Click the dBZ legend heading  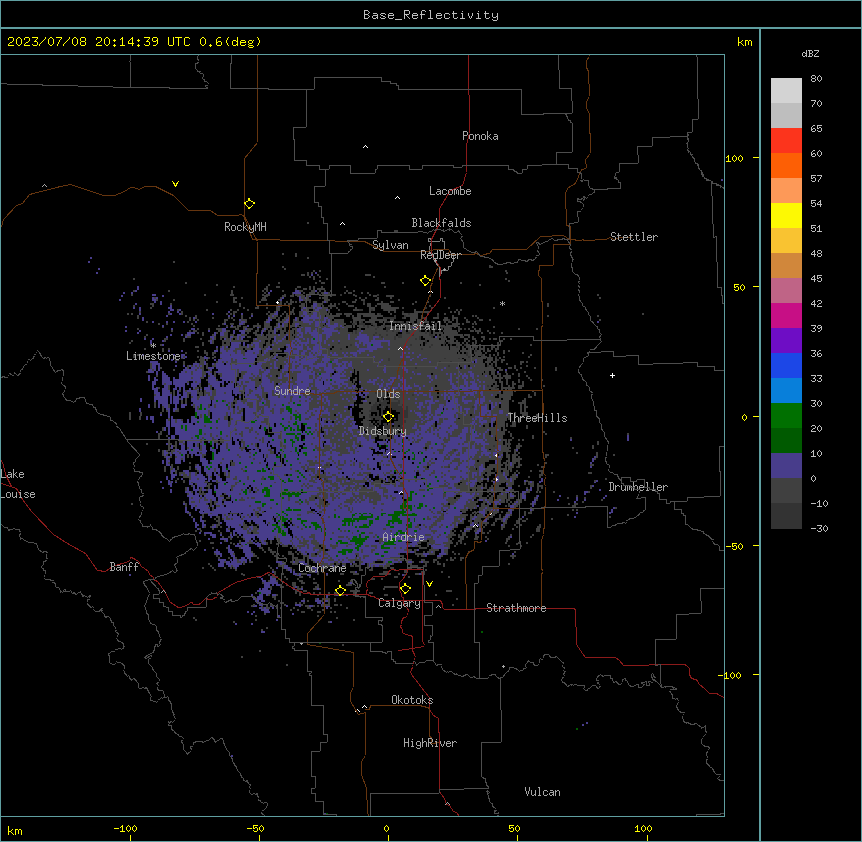pyautogui.click(x=810, y=54)
